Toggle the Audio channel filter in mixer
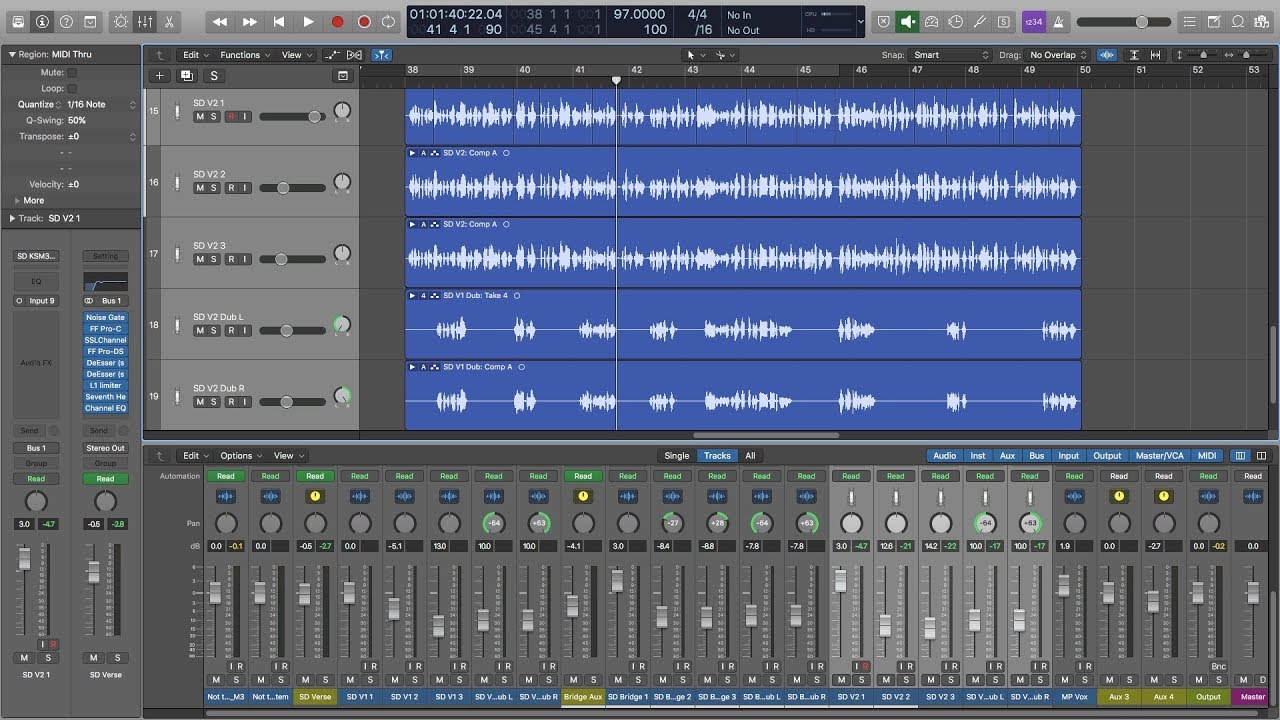 click(944, 456)
